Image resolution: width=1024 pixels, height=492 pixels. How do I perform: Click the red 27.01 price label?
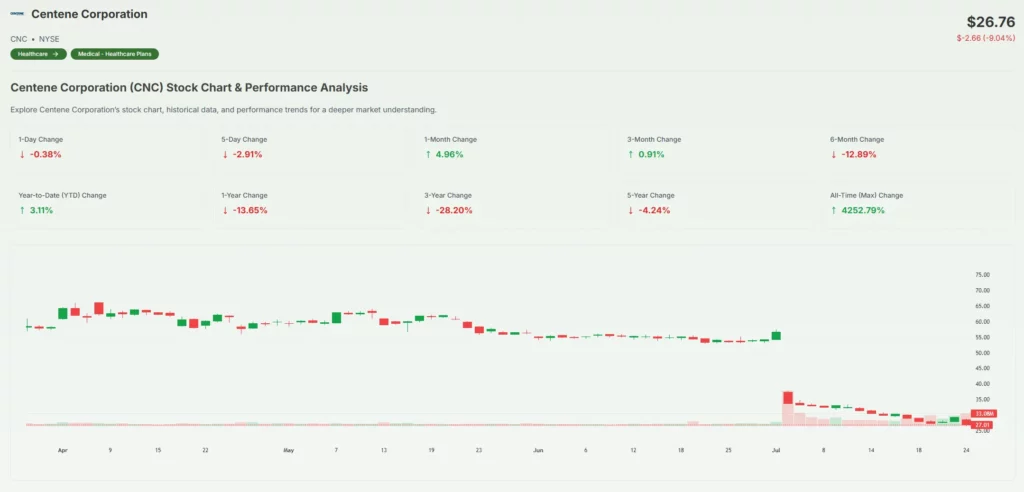pos(982,424)
